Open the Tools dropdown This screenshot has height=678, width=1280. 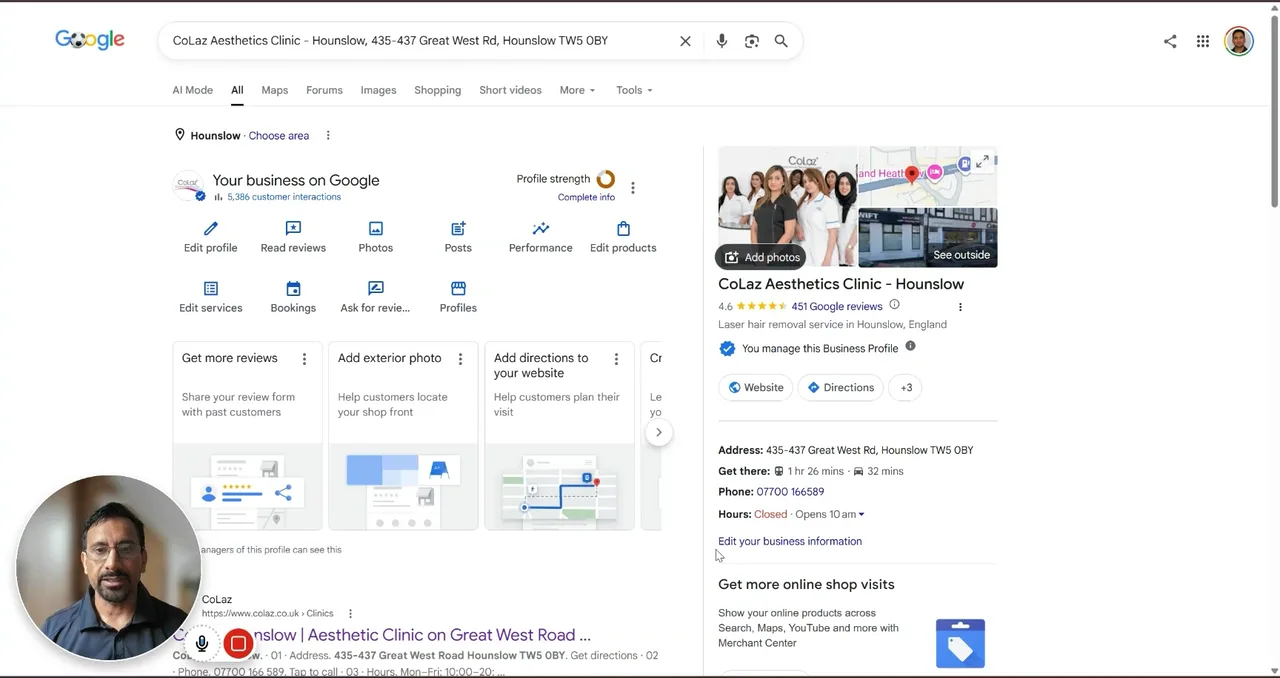coord(634,90)
